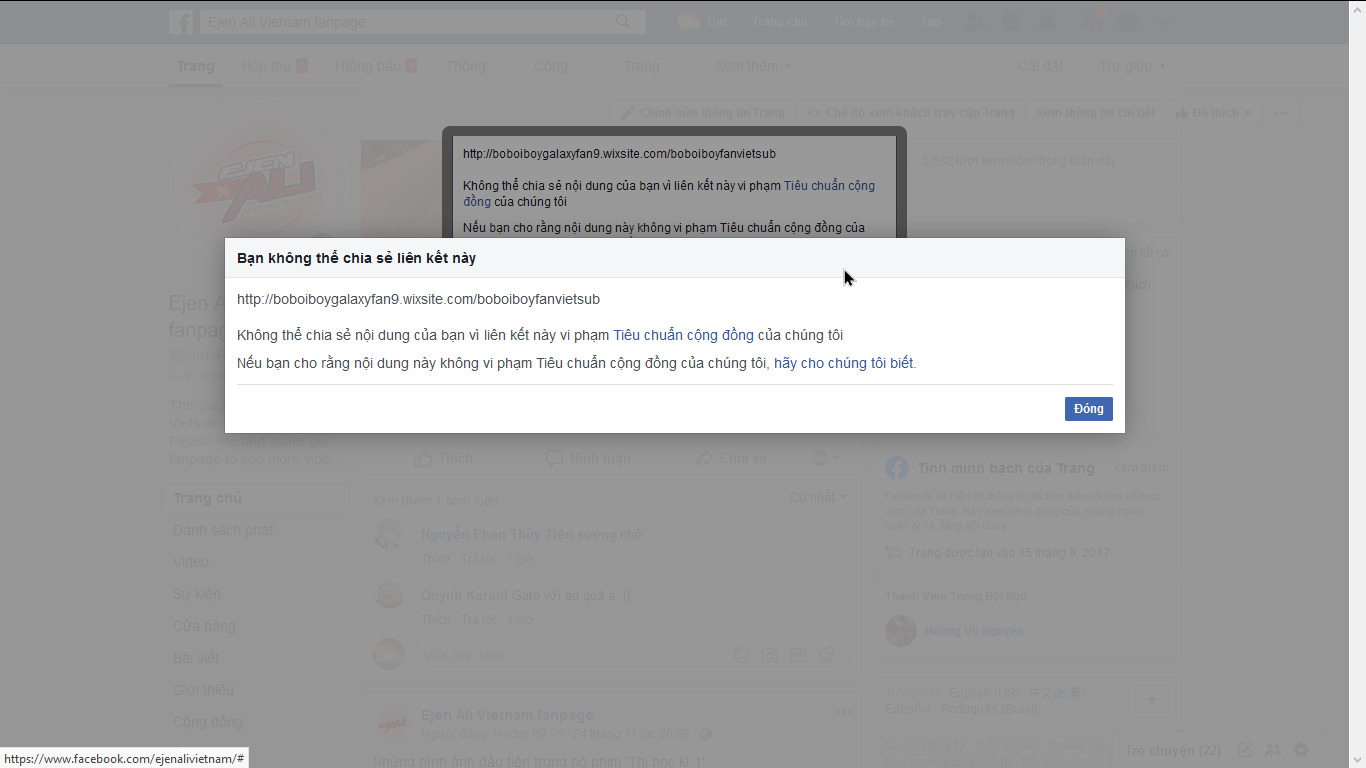Open the post-as identity selector dropdown
Viewport: 1366px width, 768px height.
[x=826, y=458]
